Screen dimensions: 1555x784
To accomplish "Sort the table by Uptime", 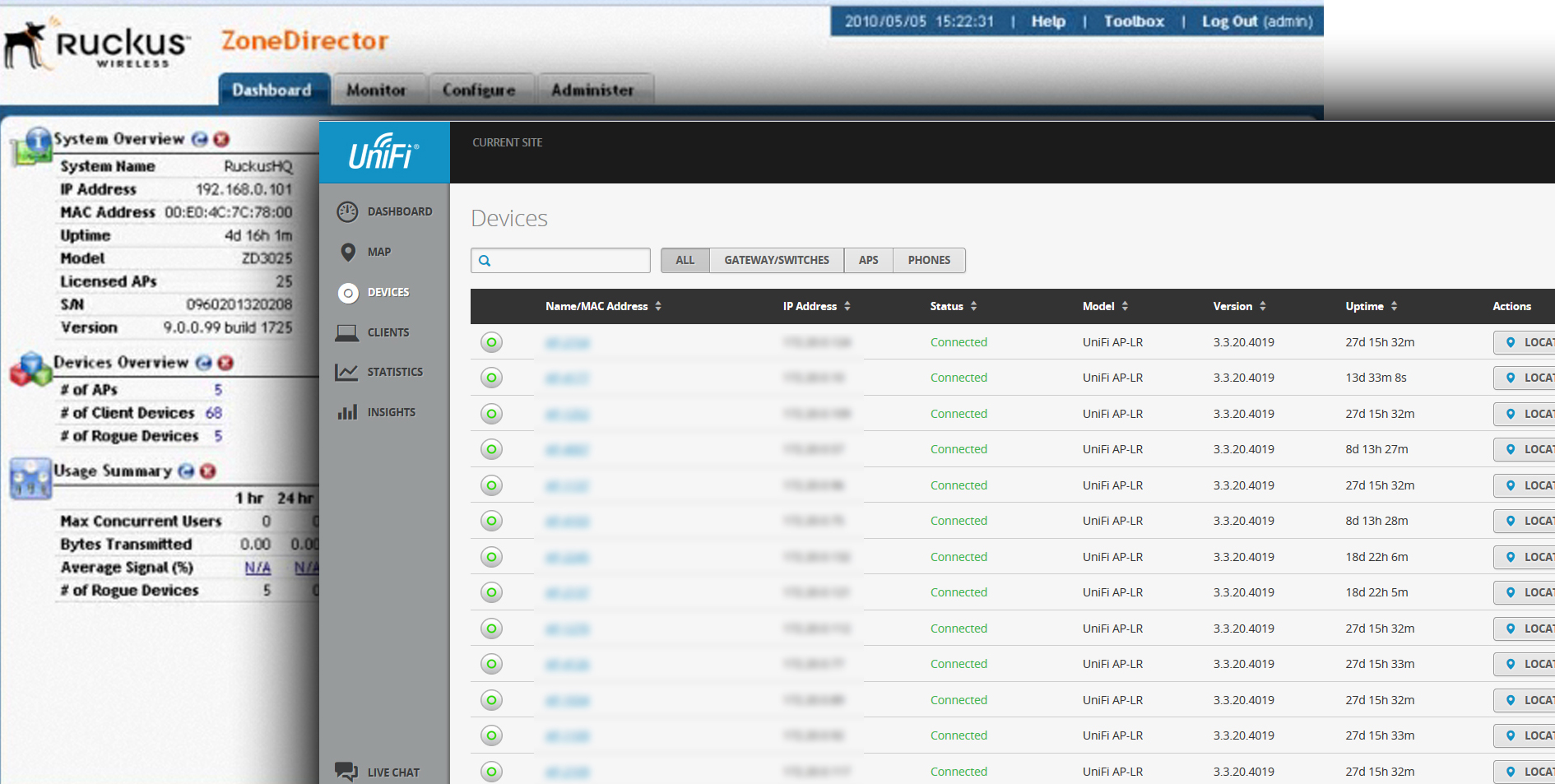I will (x=1372, y=306).
